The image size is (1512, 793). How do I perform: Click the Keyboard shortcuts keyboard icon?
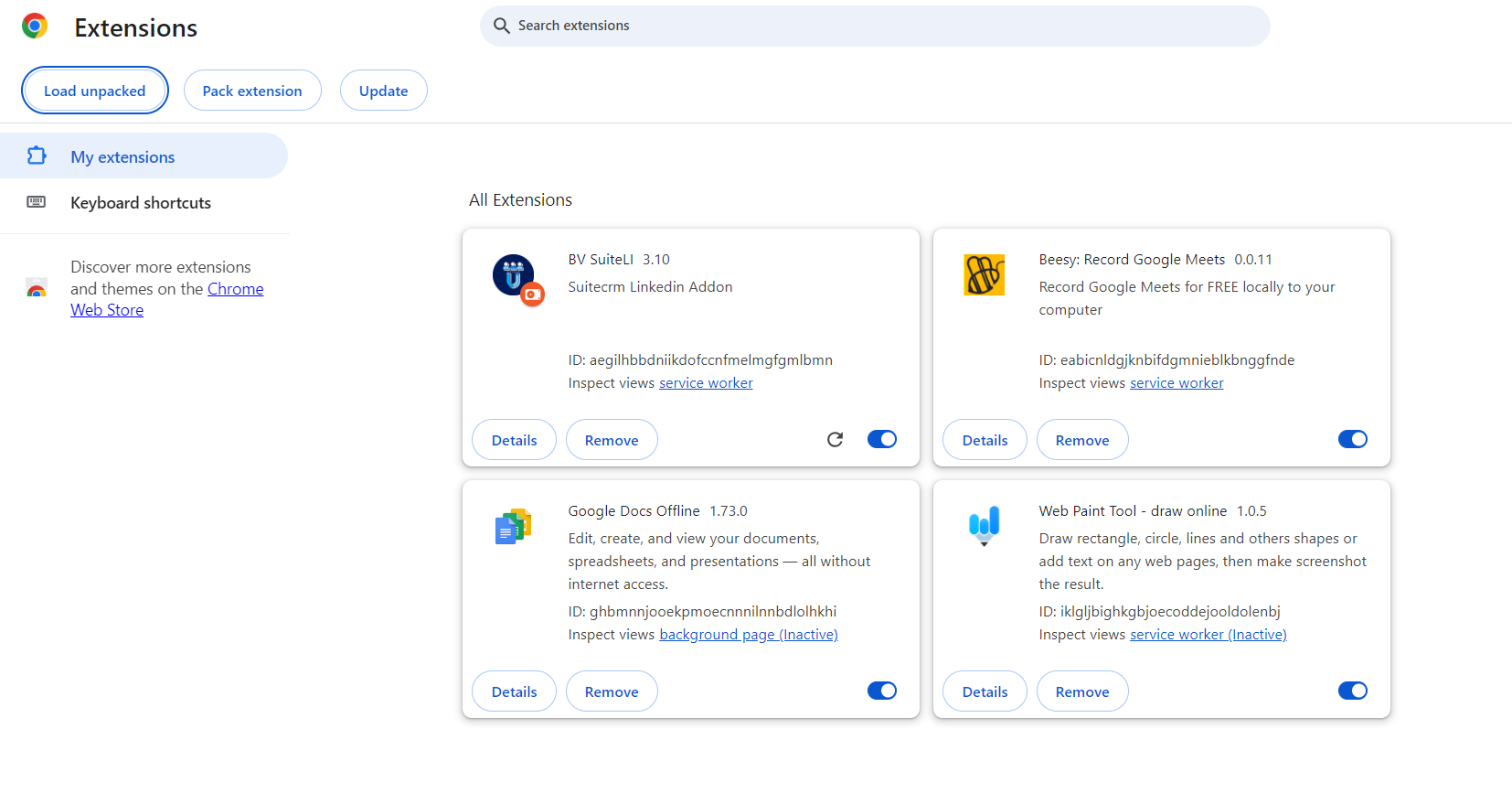tap(37, 202)
